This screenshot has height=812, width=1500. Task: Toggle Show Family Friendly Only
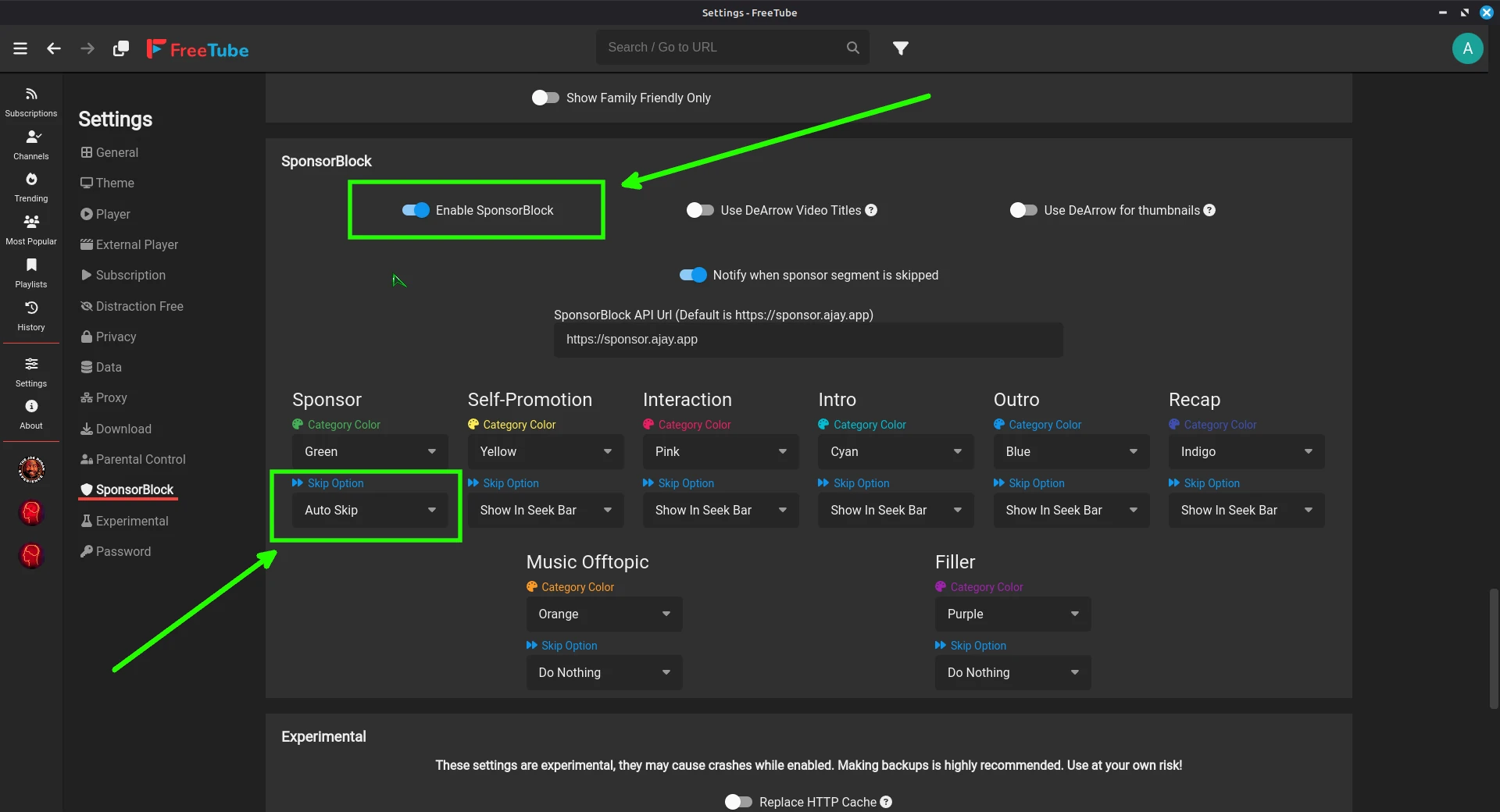pyautogui.click(x=545, y=98)
